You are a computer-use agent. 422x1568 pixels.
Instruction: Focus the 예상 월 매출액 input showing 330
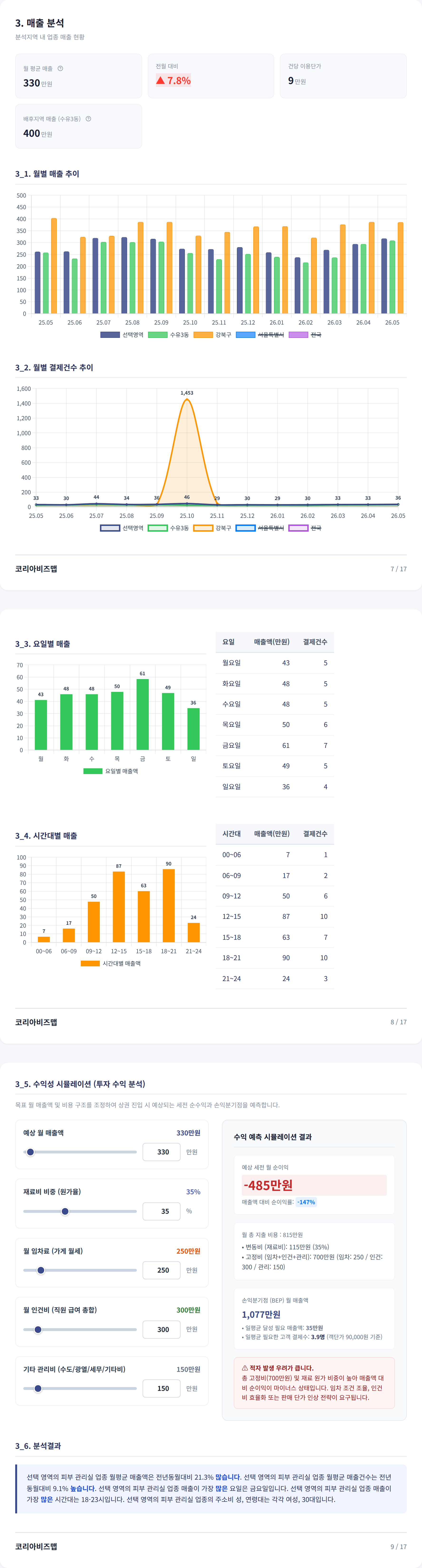[x=161, y=1152]
